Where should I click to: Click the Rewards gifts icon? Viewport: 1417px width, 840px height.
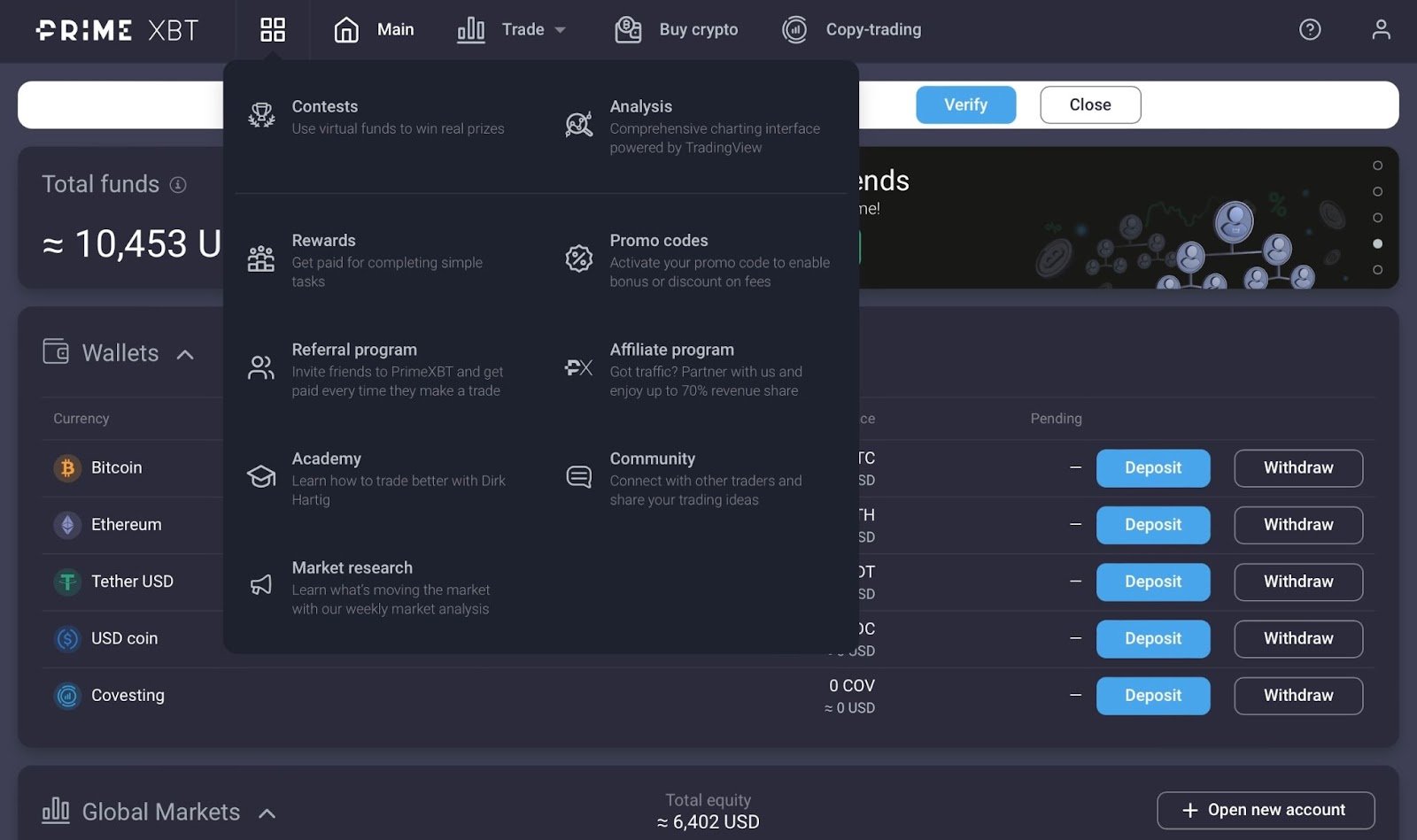(x=261, y=258)
